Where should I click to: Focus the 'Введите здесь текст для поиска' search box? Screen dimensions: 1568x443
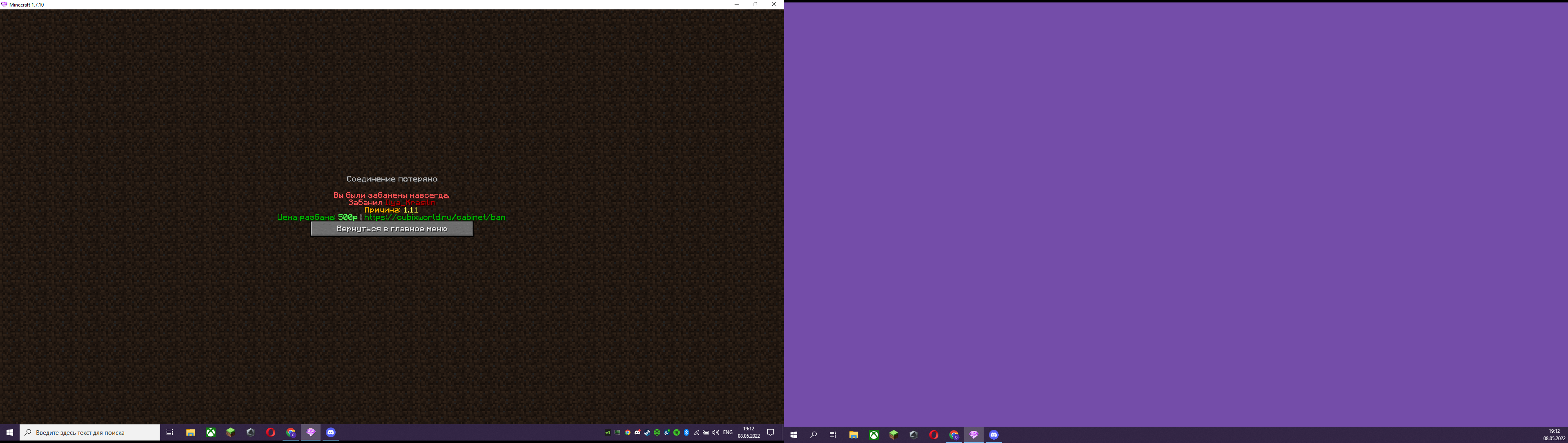point(89,433)
